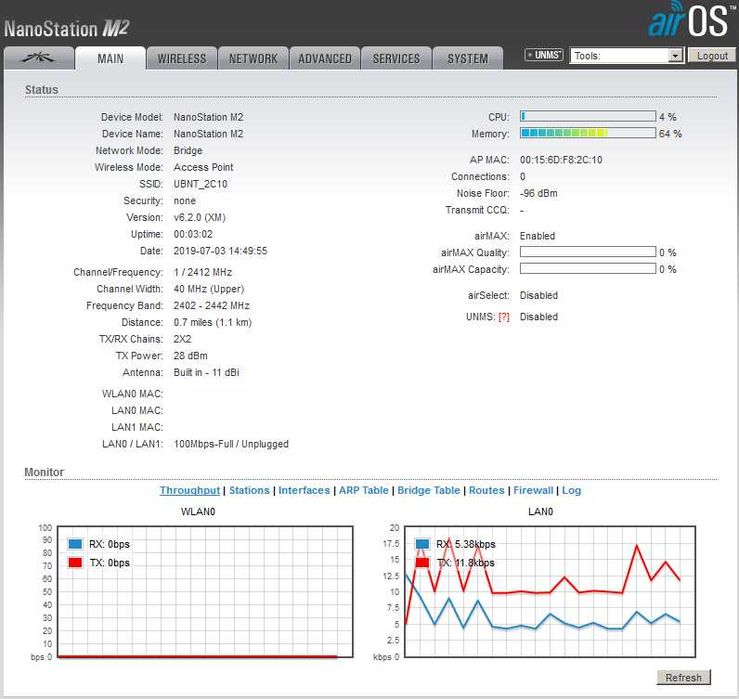
Task: Click LAN0 red TX legend swatch
Action: 422,562
